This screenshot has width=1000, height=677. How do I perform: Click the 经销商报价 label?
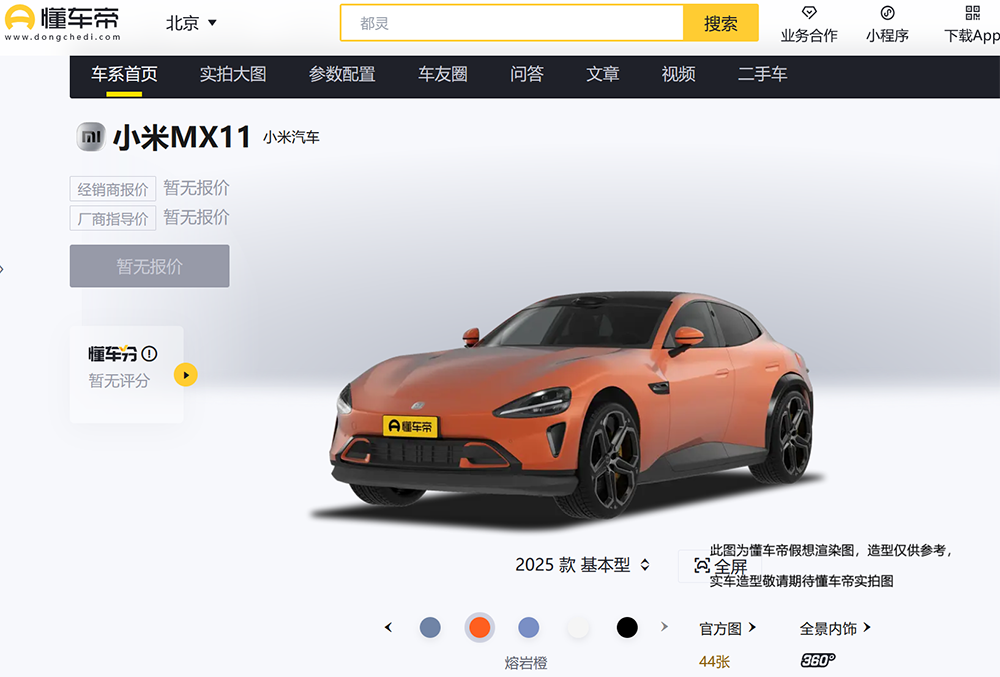click(113, 189)
